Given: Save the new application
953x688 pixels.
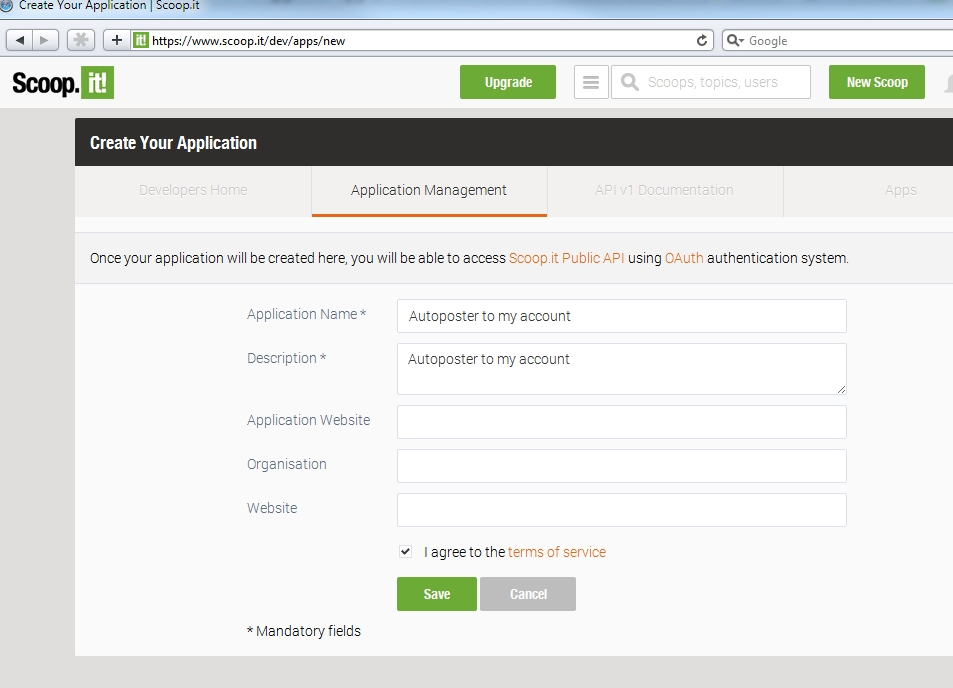Looking at the screenshot, I should (x=436, y=593).
